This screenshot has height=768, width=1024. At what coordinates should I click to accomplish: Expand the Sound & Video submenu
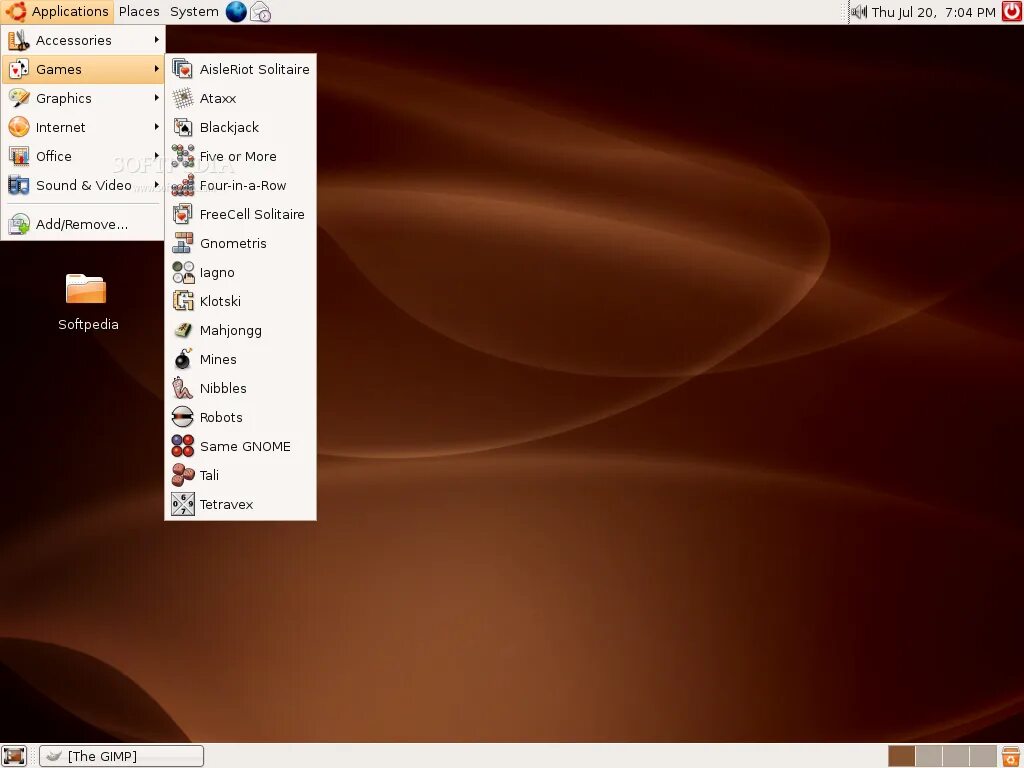coord(83,185)
